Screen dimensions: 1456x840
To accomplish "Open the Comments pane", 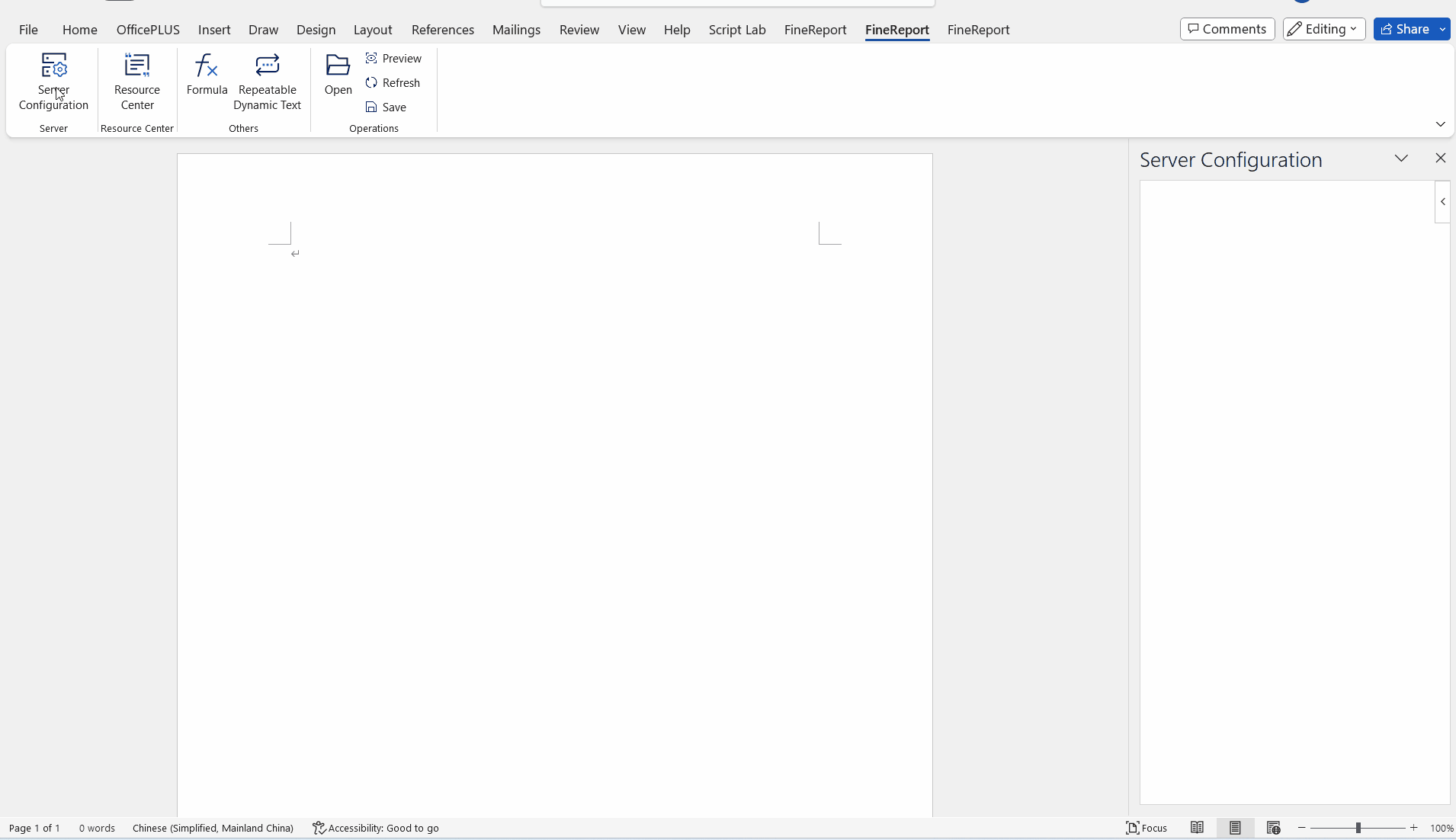I will [1226, 29].
